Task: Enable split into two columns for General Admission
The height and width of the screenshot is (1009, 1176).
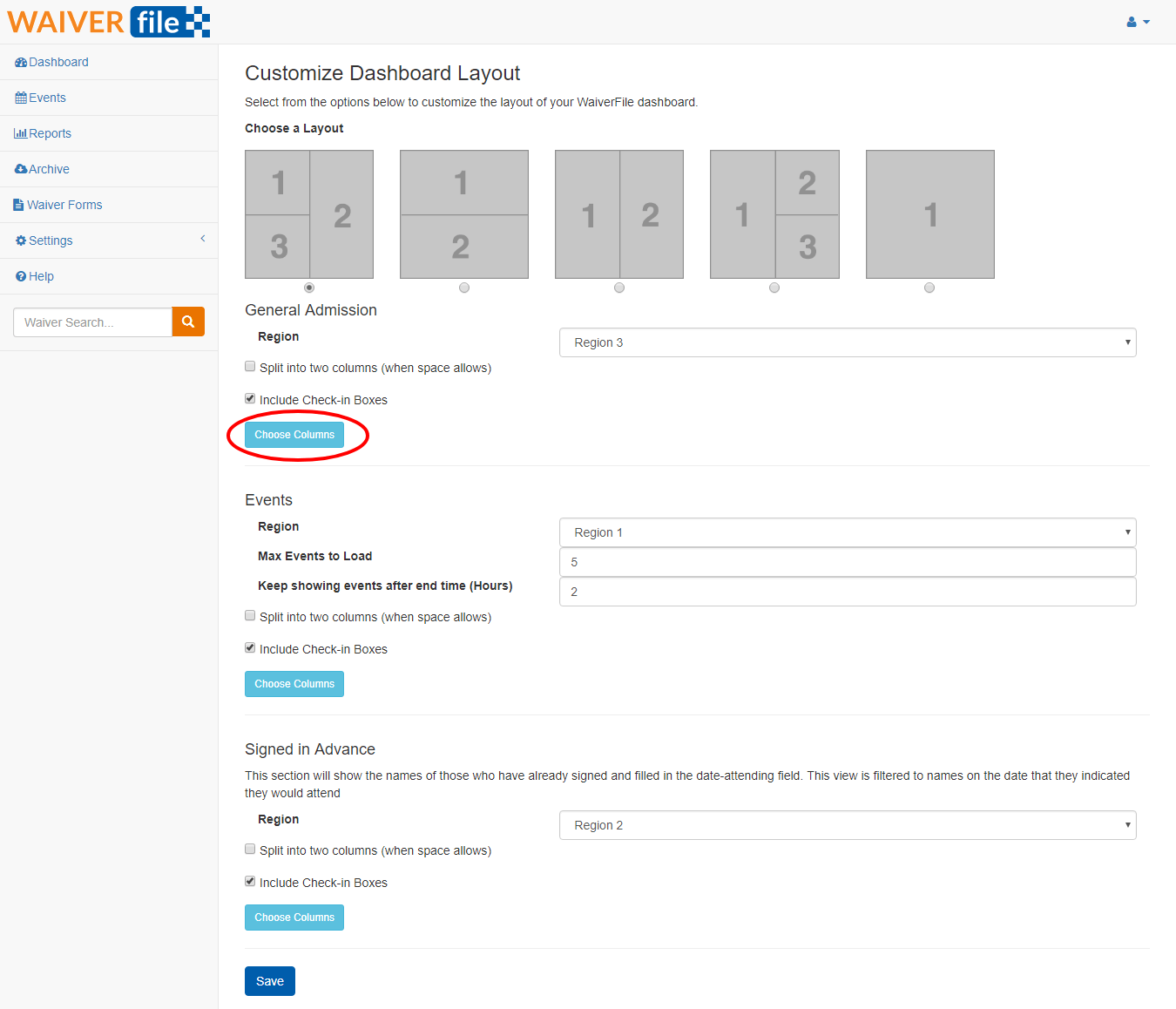Action: pyautogui.click(x=251, y=367)
